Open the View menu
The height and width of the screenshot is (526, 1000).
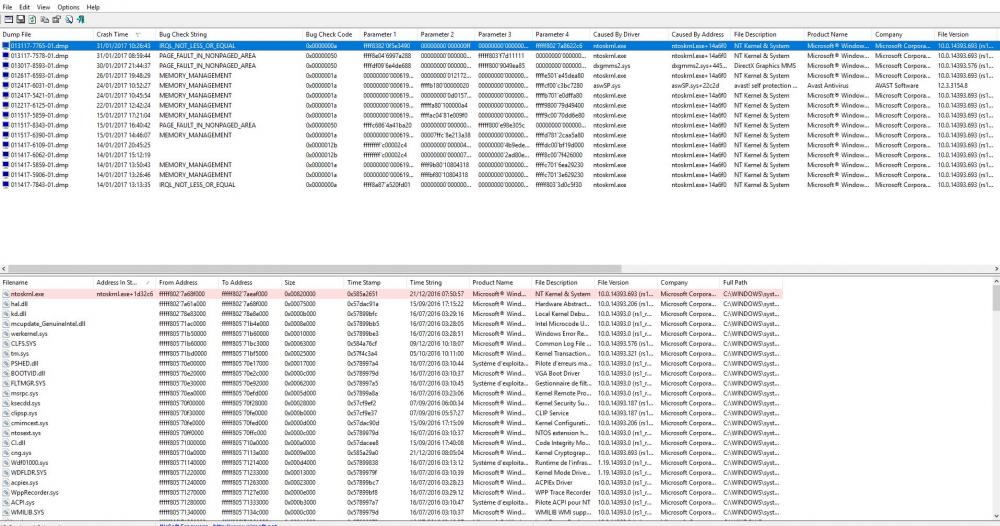point(44,6)
